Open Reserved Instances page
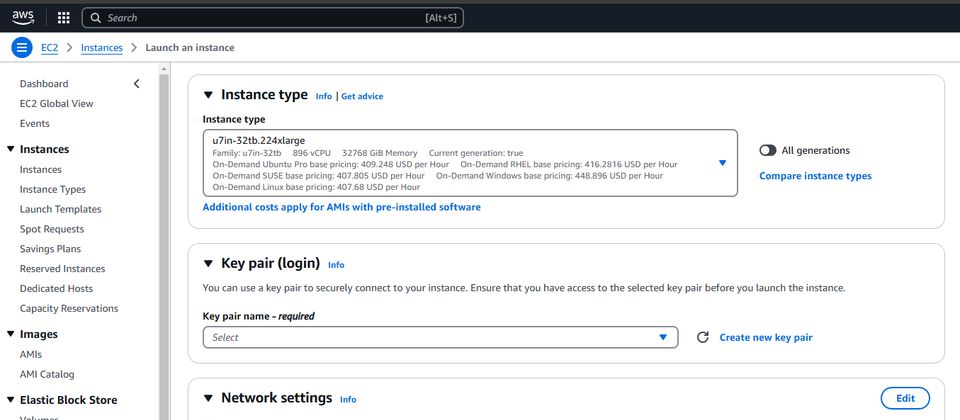 pyautogui.click(x=62, y=268)
